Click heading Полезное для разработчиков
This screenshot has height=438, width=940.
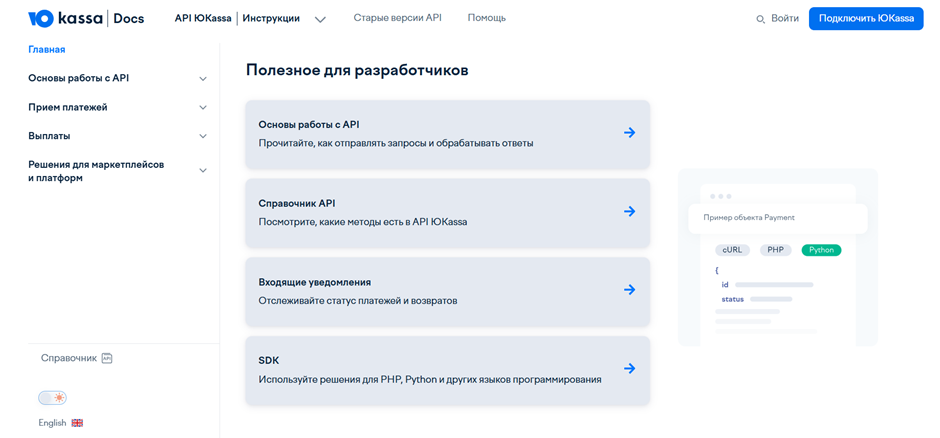click(x=357, y=70)
